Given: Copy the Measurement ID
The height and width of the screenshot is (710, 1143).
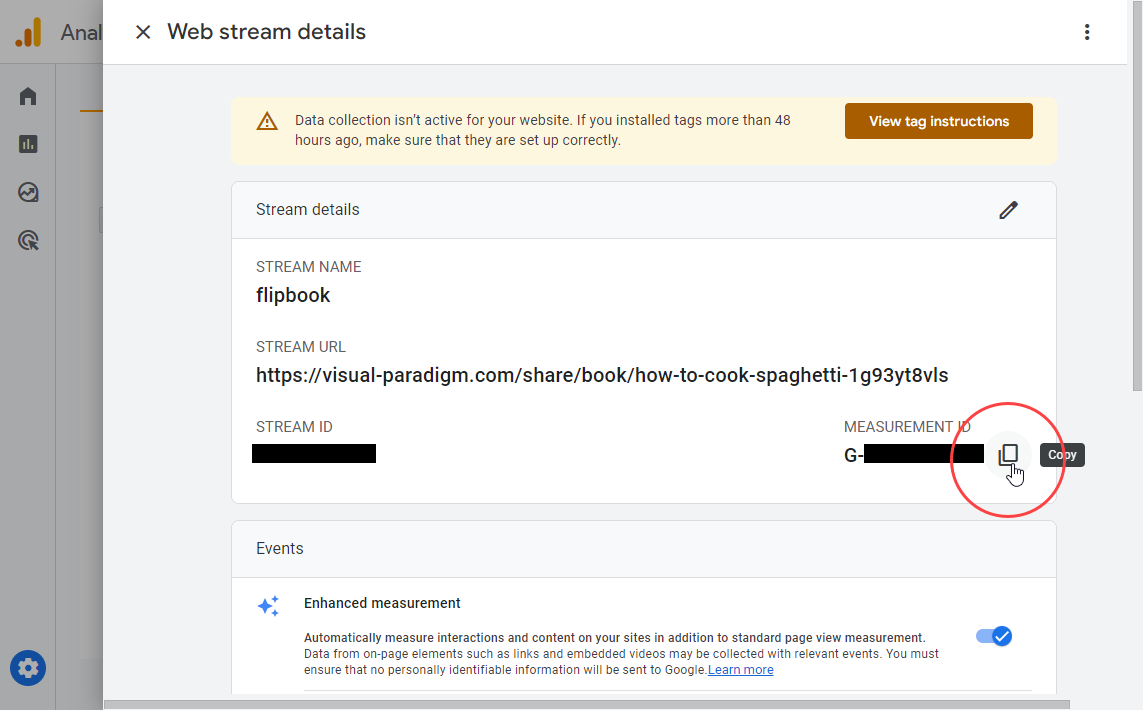Looking at the screenshot, I should click(1008, 455).
